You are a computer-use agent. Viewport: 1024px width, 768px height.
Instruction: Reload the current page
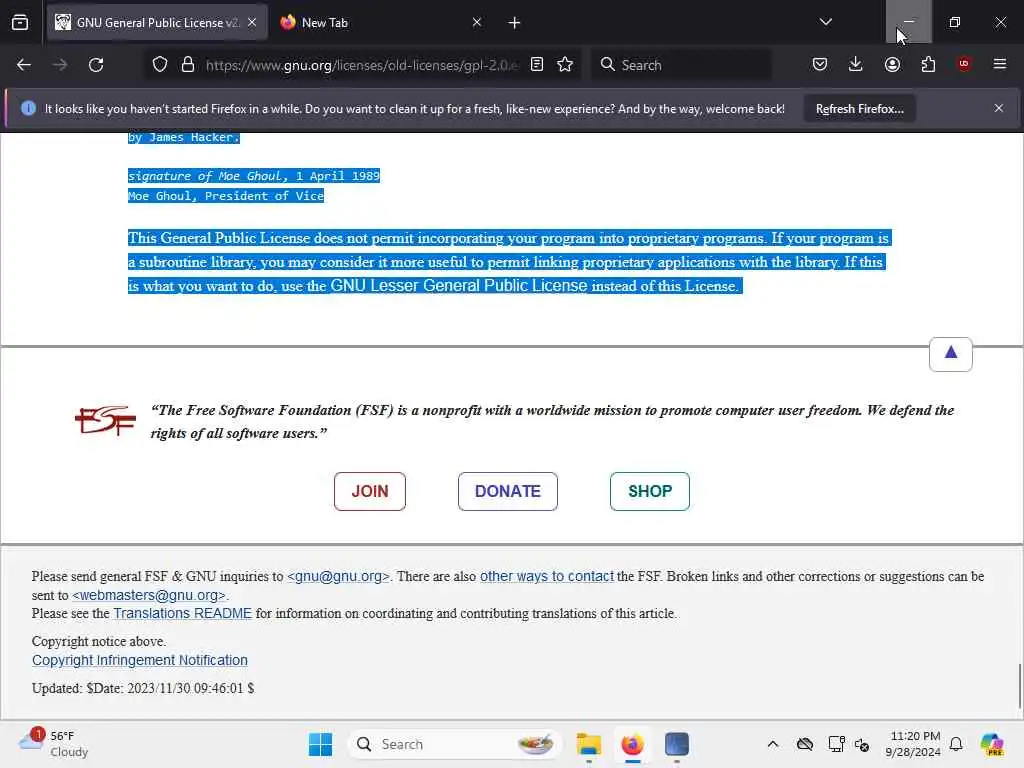point(96,65)
